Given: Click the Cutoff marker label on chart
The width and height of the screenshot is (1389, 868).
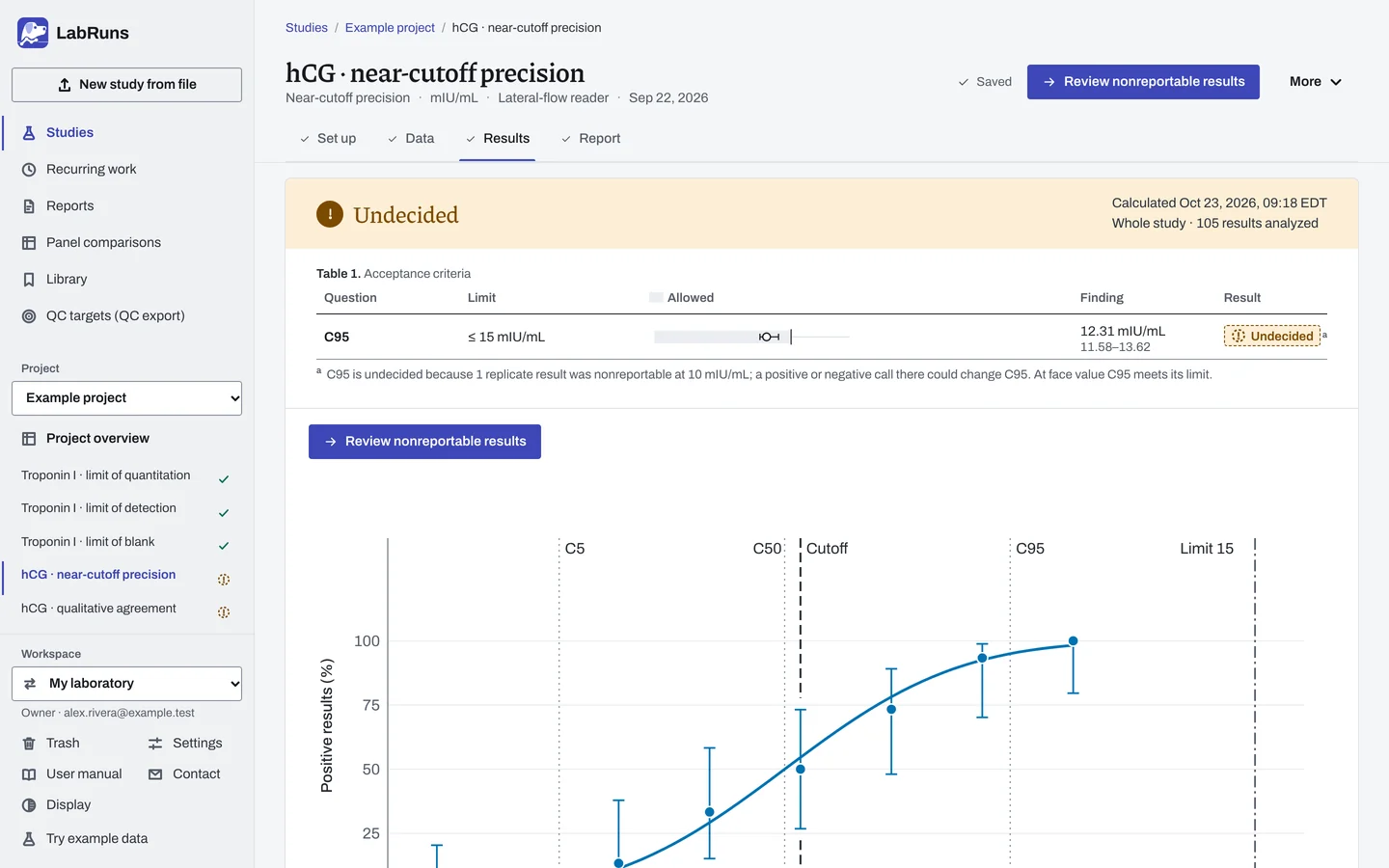Looking at the screenshot, I should pyautogui.click(x=827, y=549).
